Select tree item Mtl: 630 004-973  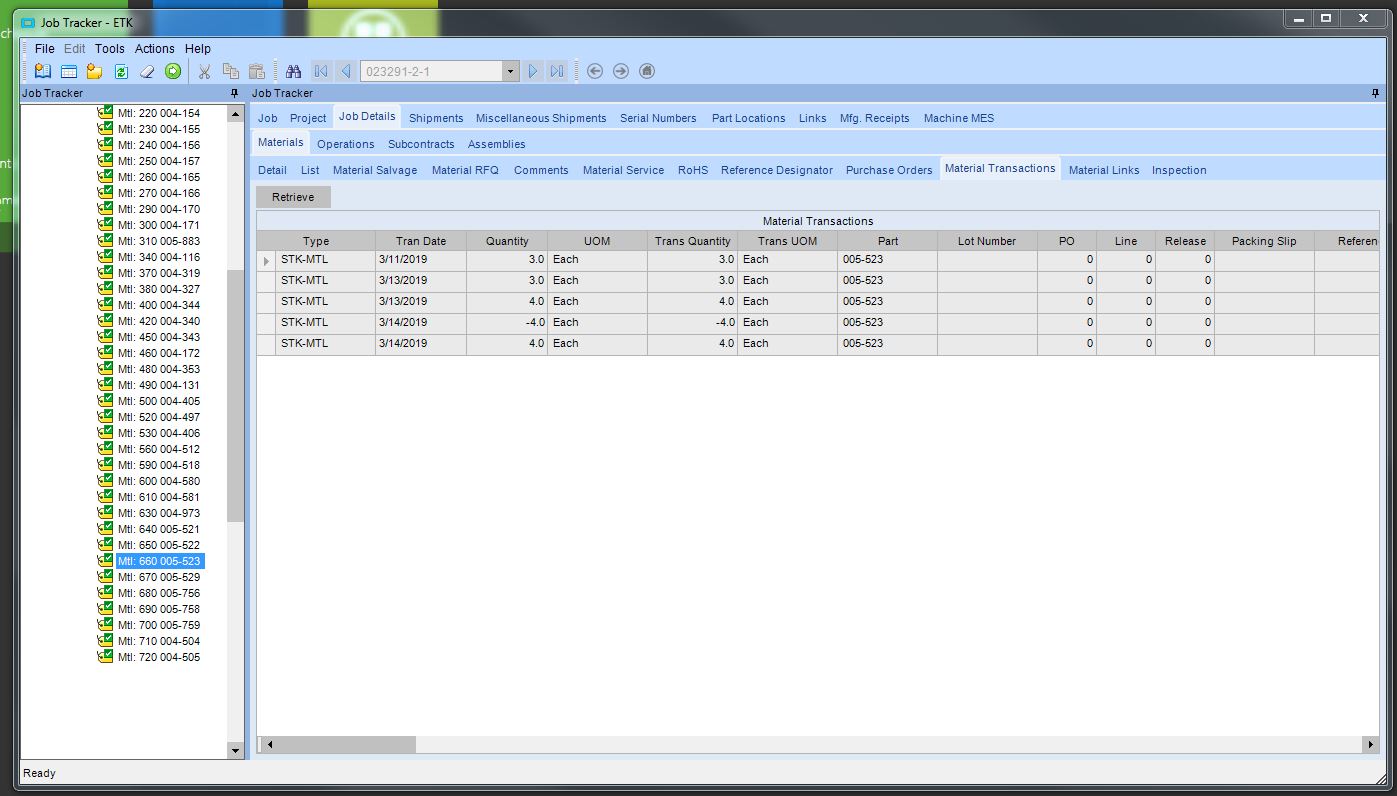click(x=159, y=513)
